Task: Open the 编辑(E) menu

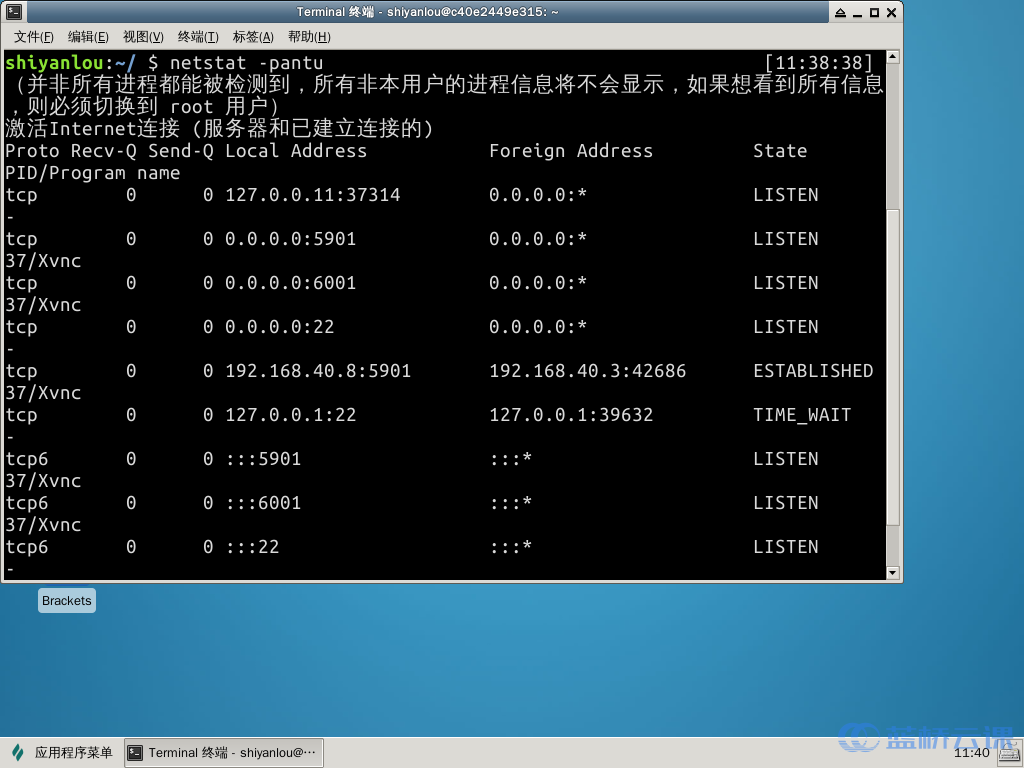Action: [x=88, y=37]
